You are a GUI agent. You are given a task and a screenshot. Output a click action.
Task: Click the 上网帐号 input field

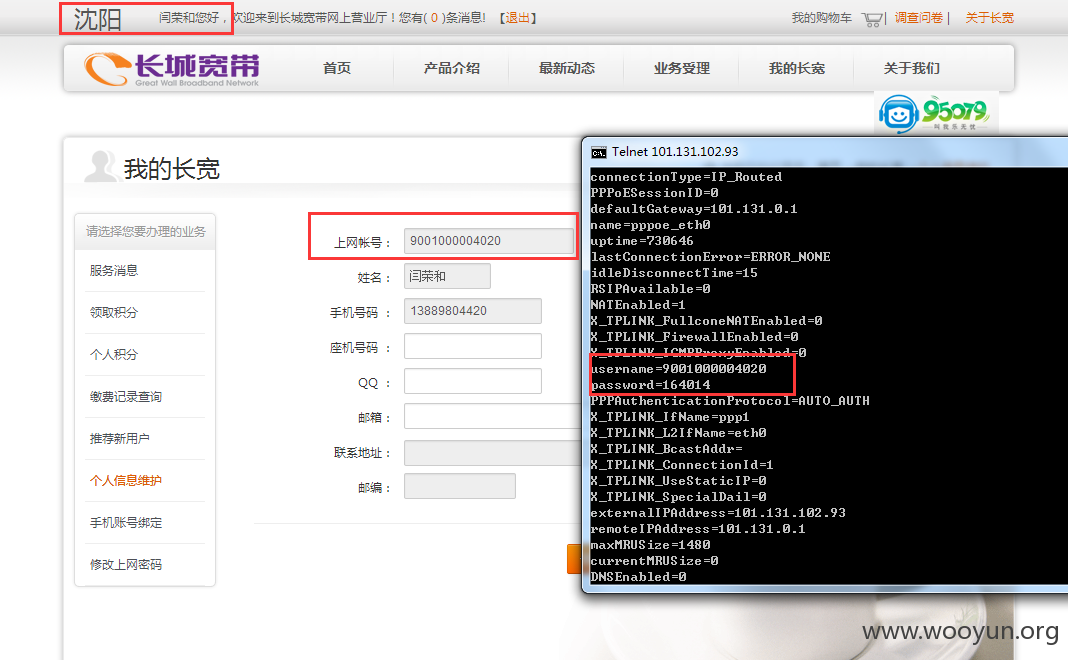[489, 241]
